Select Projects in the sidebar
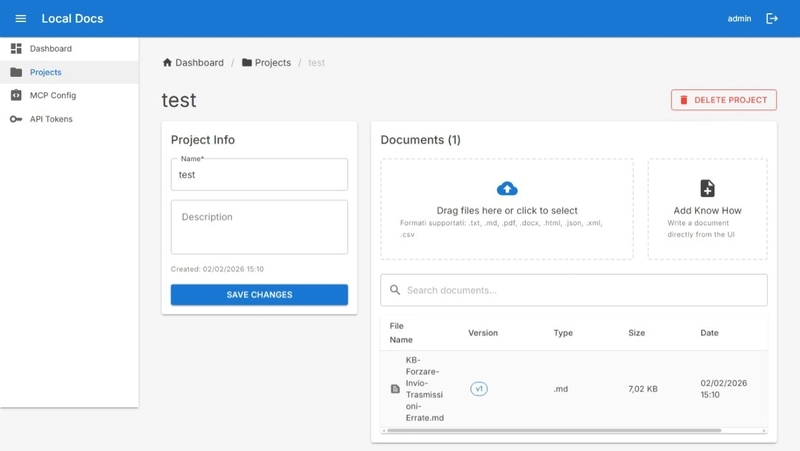Screen dimensions: 800x451 [45, 72]
